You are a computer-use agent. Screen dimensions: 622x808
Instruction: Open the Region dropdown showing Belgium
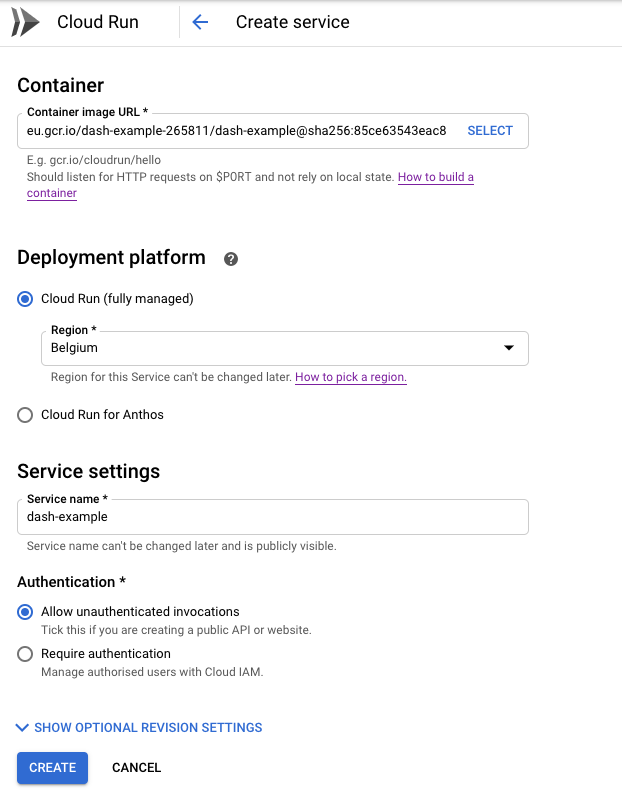pos(284,348)
